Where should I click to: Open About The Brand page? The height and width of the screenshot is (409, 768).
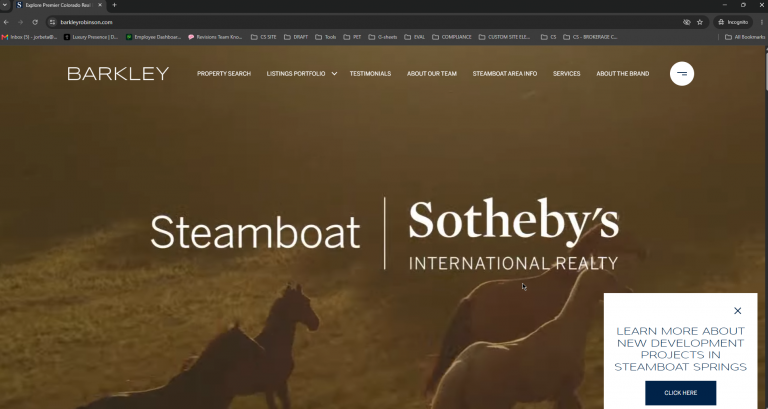623,73
